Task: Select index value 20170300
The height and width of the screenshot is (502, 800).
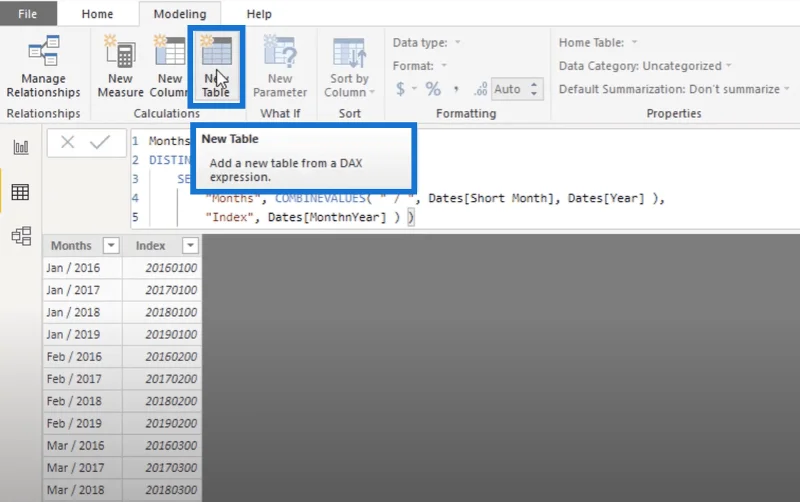Action: tap(162, 468)
